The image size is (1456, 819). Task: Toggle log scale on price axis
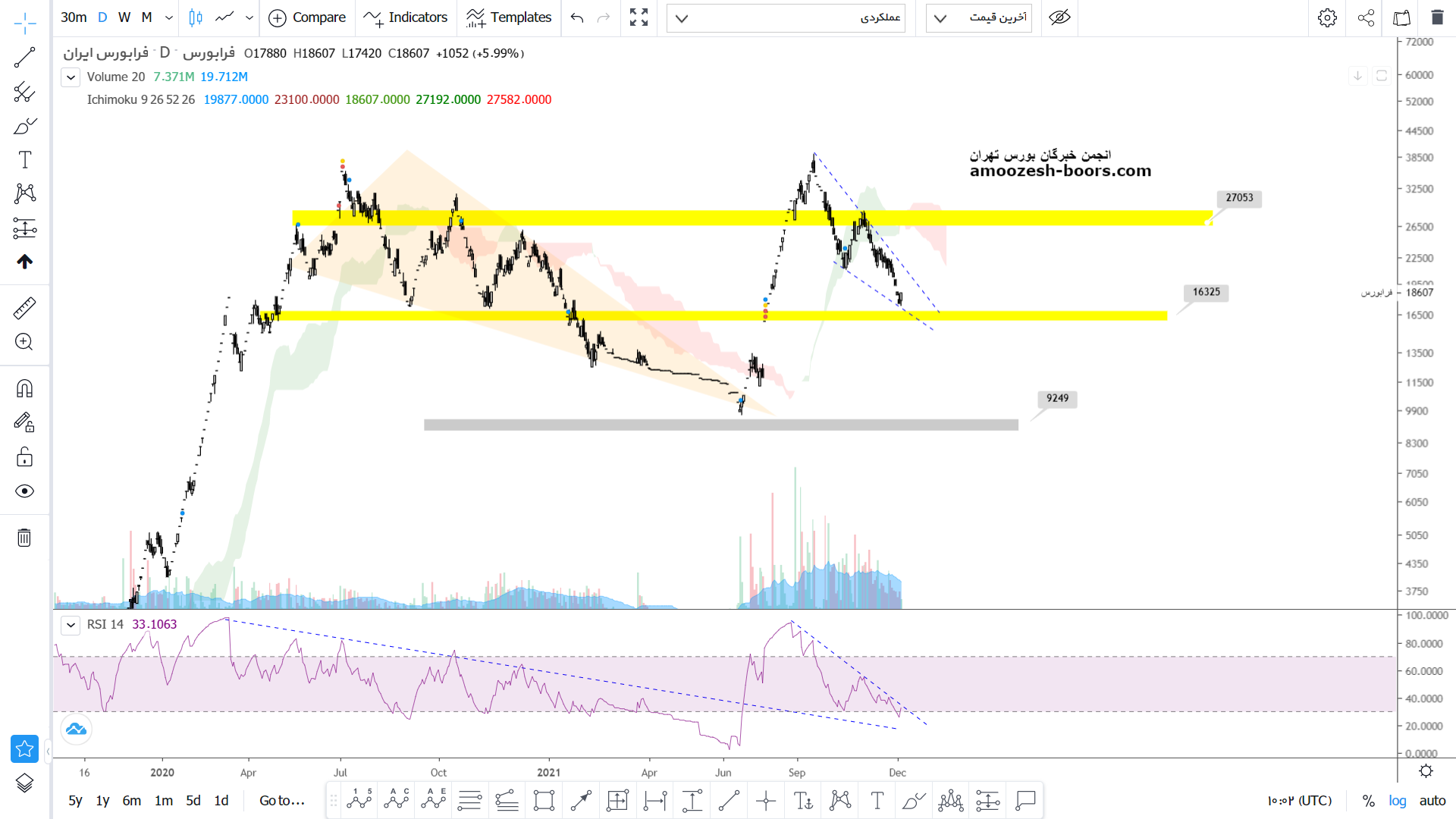click(x=1397, y=801)
